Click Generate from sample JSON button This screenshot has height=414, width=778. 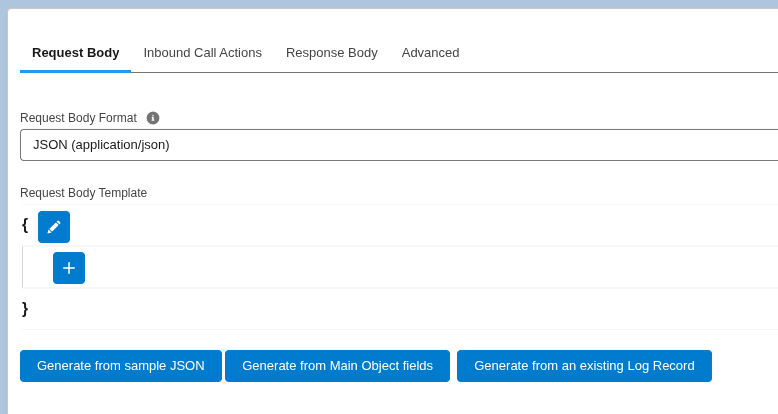click(x=120, y=366)
